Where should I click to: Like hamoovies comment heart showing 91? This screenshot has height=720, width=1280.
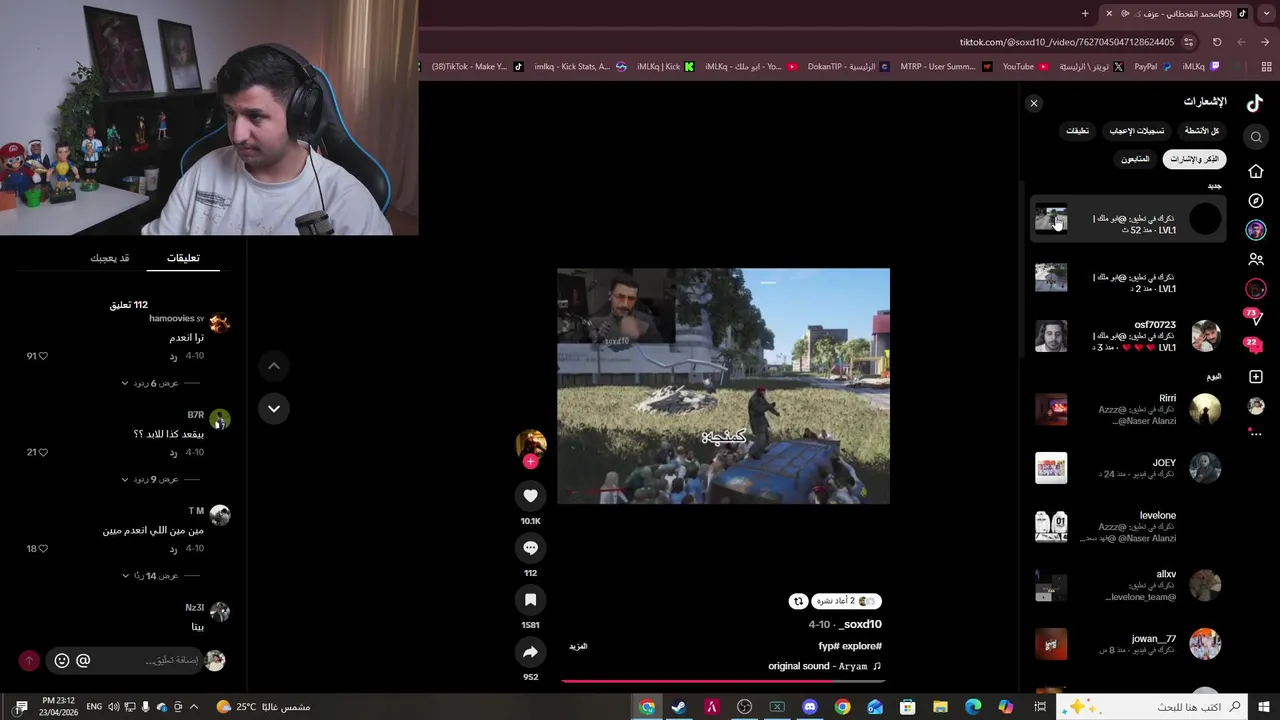click(x=43, y=356)
